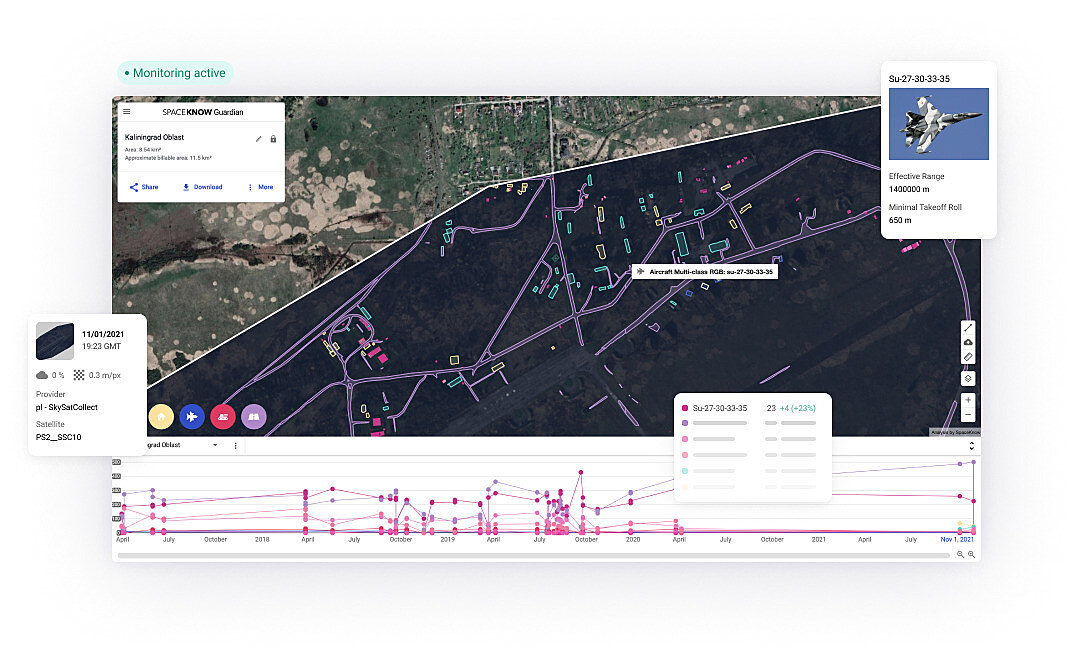Expand the chart panel with up-down arrows
This screenshot has height=666, width=1081.
point(971,446)
